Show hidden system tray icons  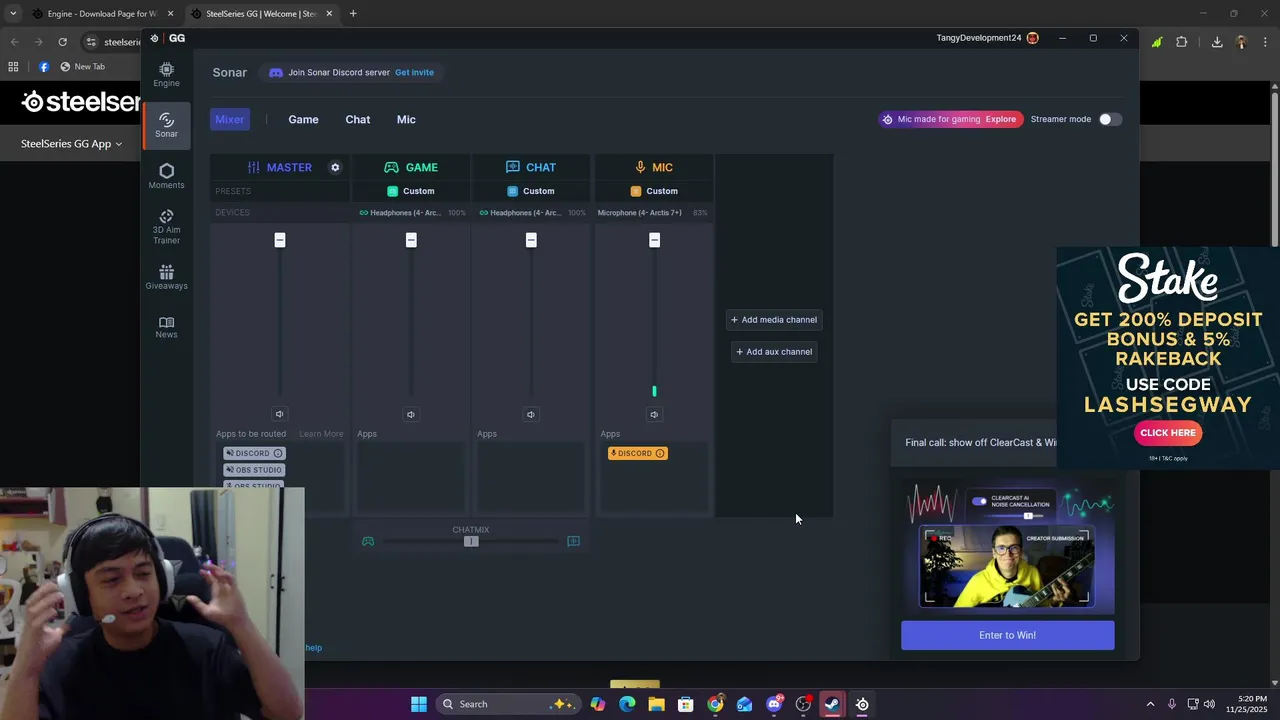pos(1150,704)
